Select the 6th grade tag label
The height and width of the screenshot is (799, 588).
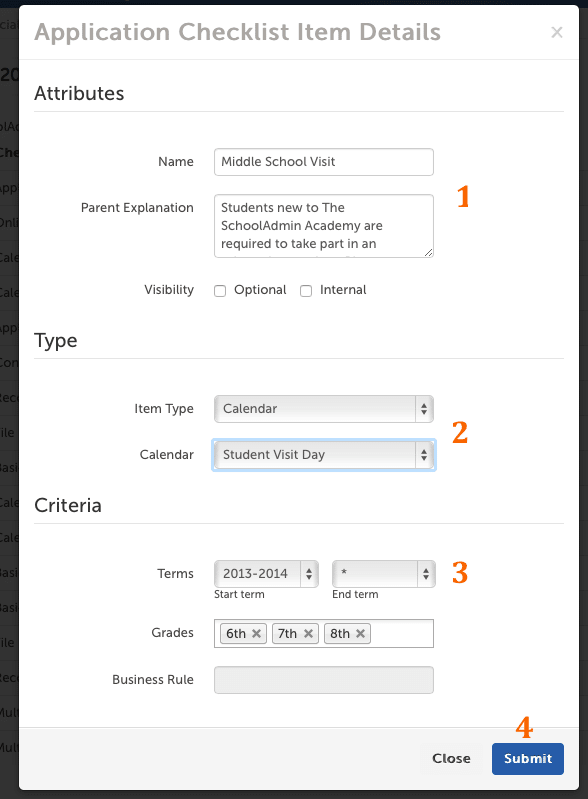coord(236,633)
